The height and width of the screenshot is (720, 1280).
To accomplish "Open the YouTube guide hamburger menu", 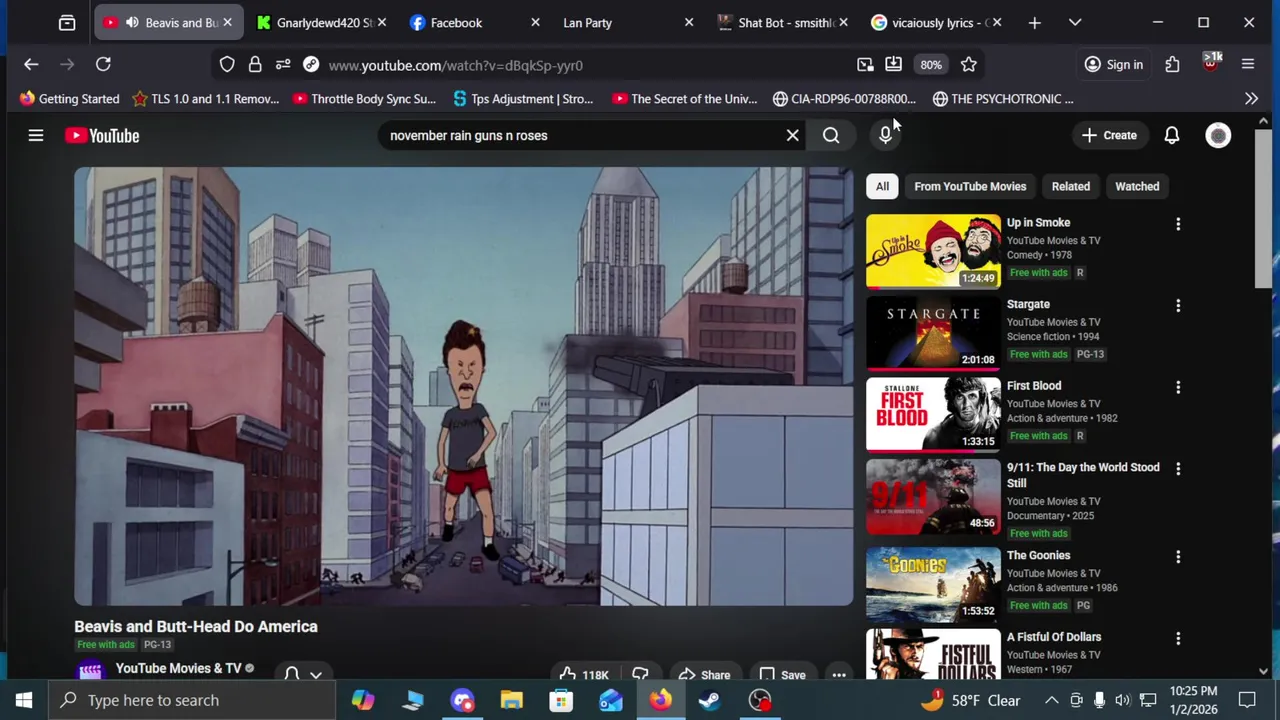I will pos(36,135).
